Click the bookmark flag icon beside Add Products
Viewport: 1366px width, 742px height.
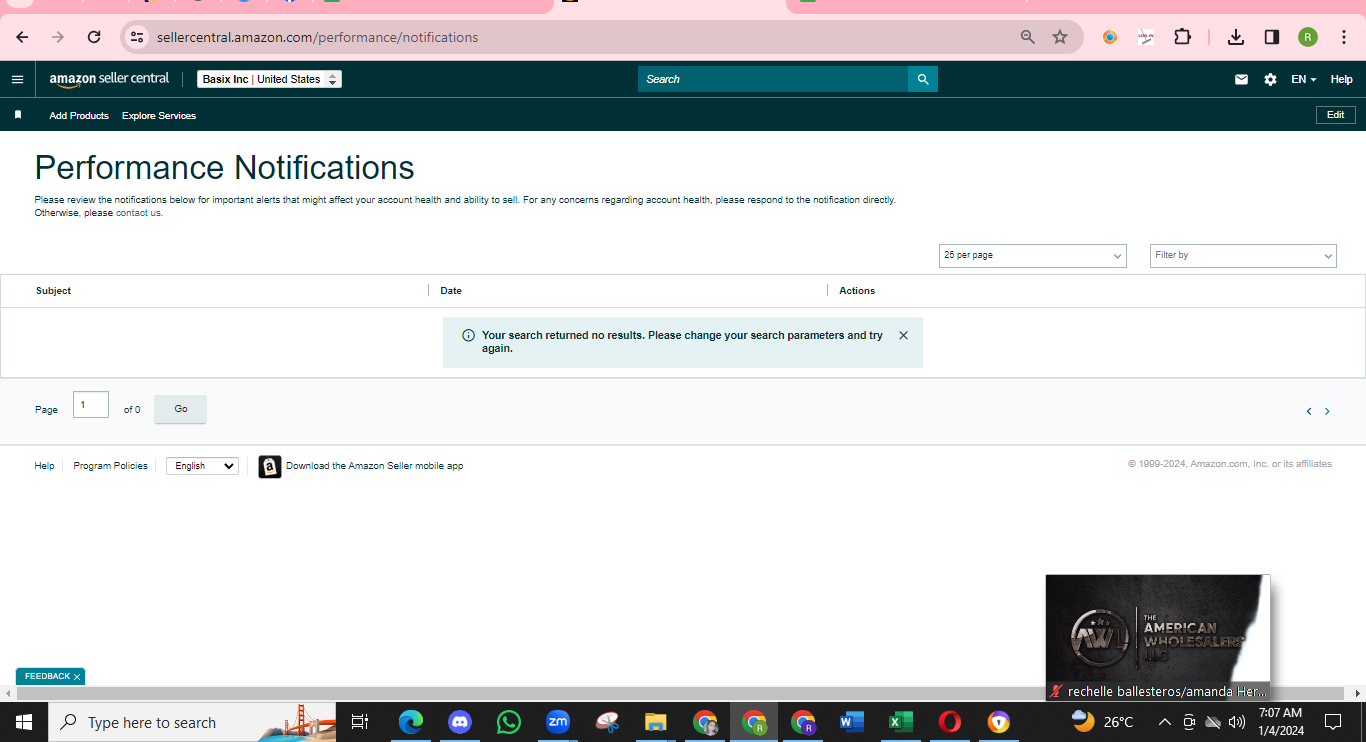pos(18,115)
